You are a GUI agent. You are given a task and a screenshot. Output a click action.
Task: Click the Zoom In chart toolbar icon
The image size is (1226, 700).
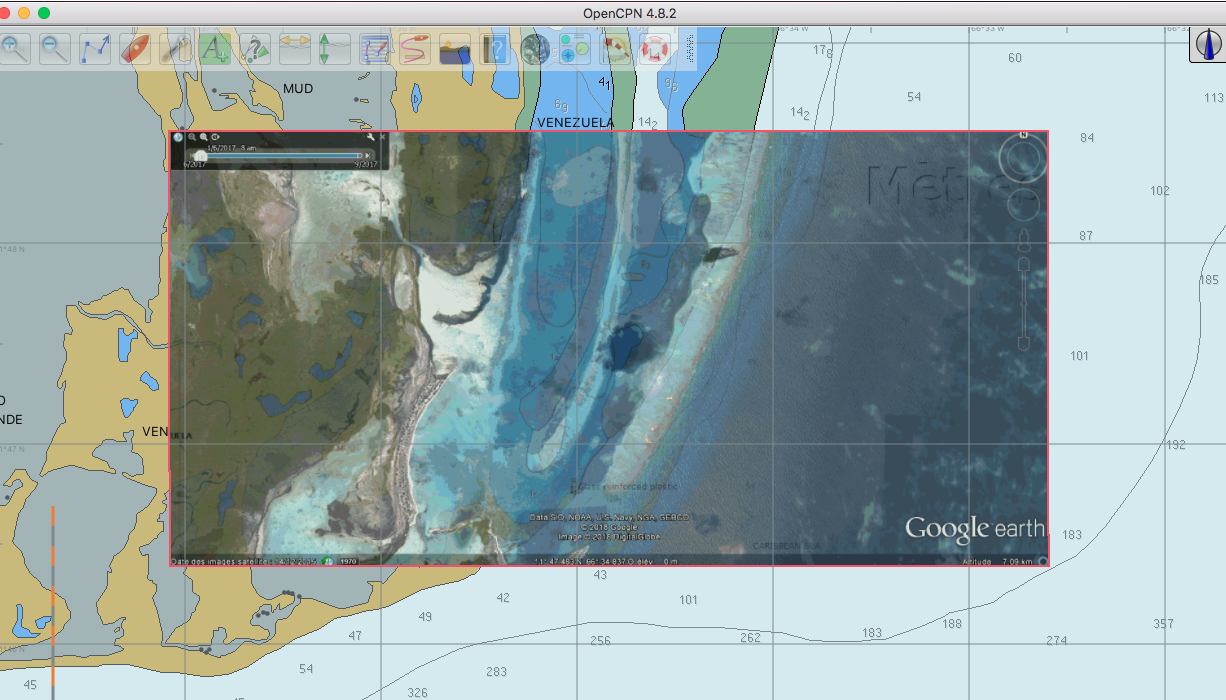pyautogui.click(x=15, y=49)
